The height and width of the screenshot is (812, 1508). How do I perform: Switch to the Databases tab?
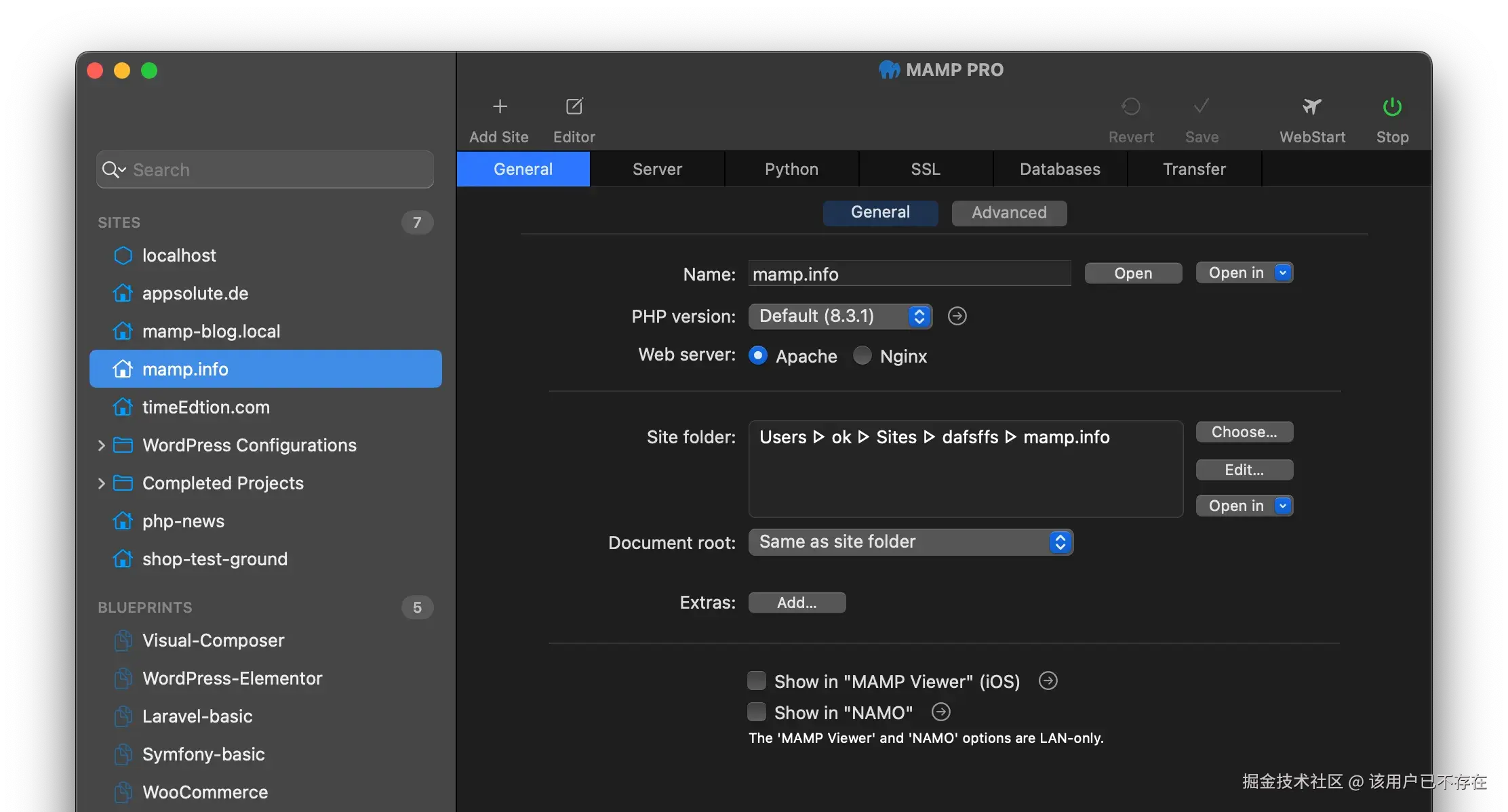point(1060,169)
